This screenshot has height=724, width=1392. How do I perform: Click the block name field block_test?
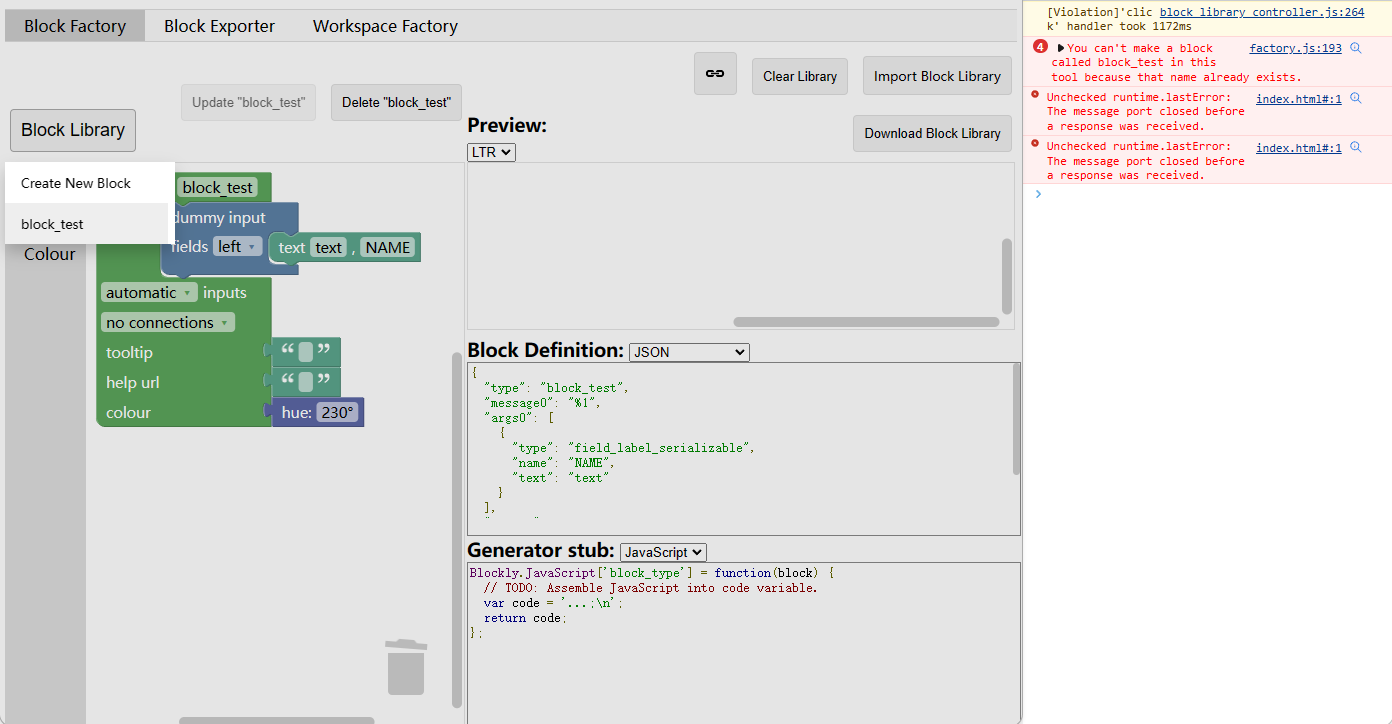point(218,187)
